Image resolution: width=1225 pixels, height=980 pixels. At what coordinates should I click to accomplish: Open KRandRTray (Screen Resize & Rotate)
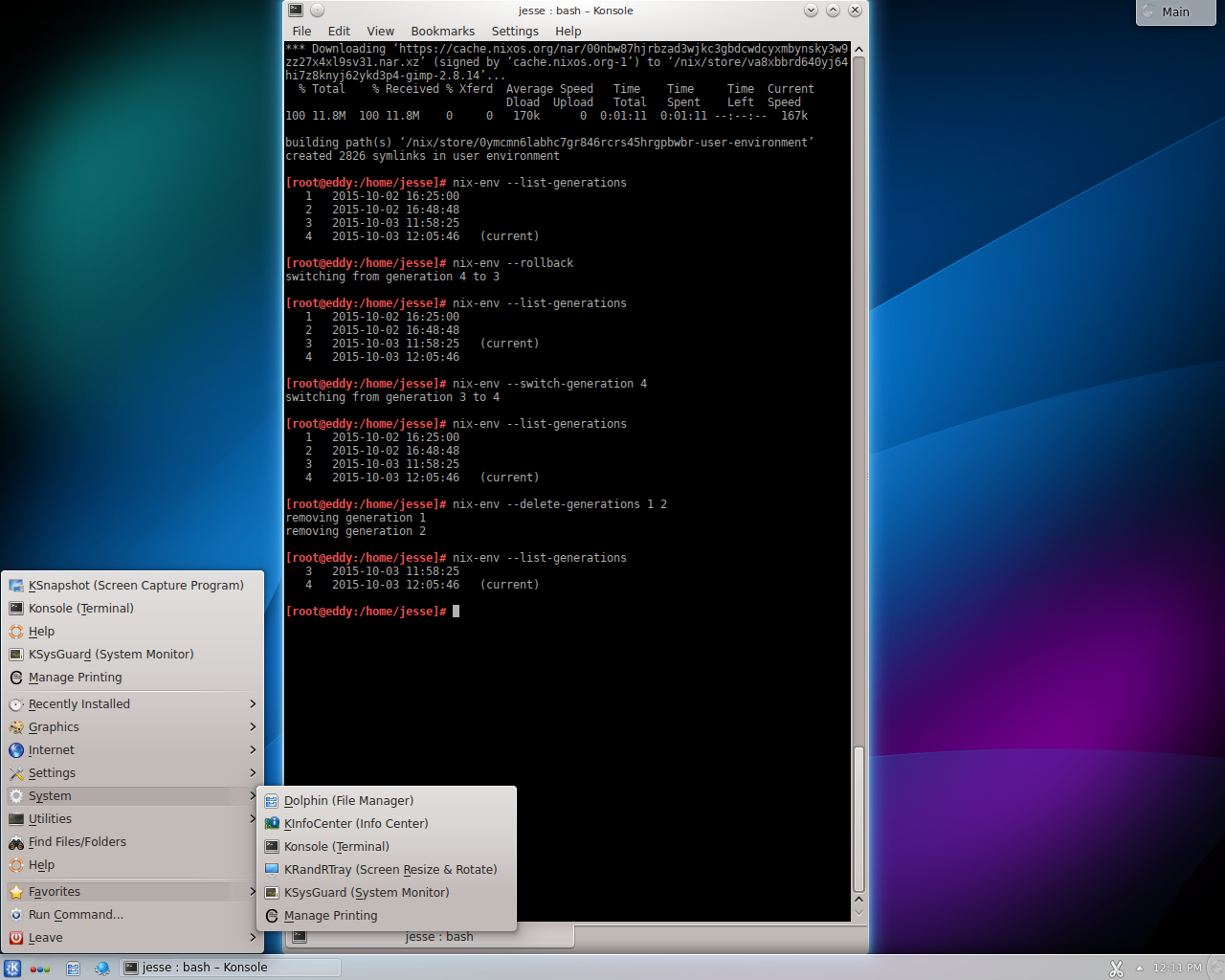pyautogui.click(x=387, y=870)
